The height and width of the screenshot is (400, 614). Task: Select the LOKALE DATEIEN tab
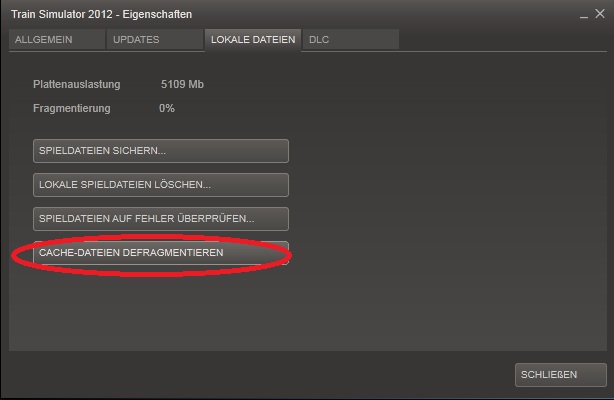[x=253, y=40]
